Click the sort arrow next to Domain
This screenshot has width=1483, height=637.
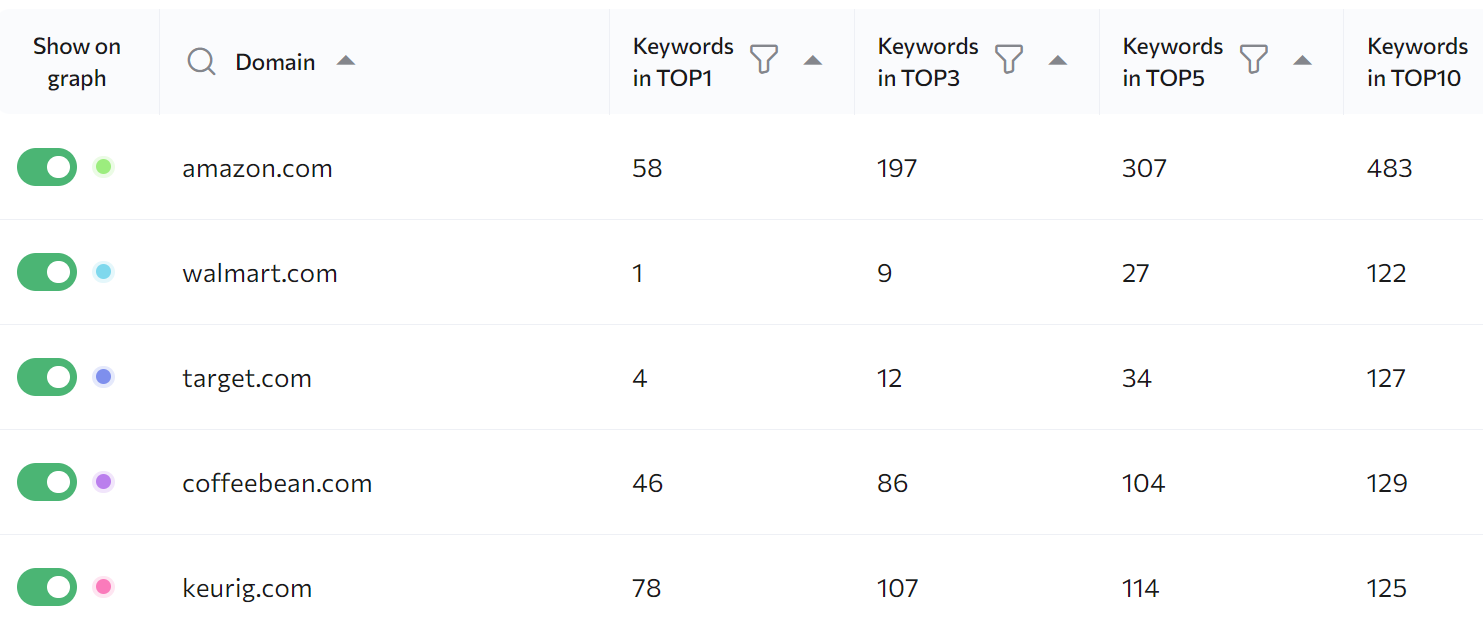click(x=346, y=60)
